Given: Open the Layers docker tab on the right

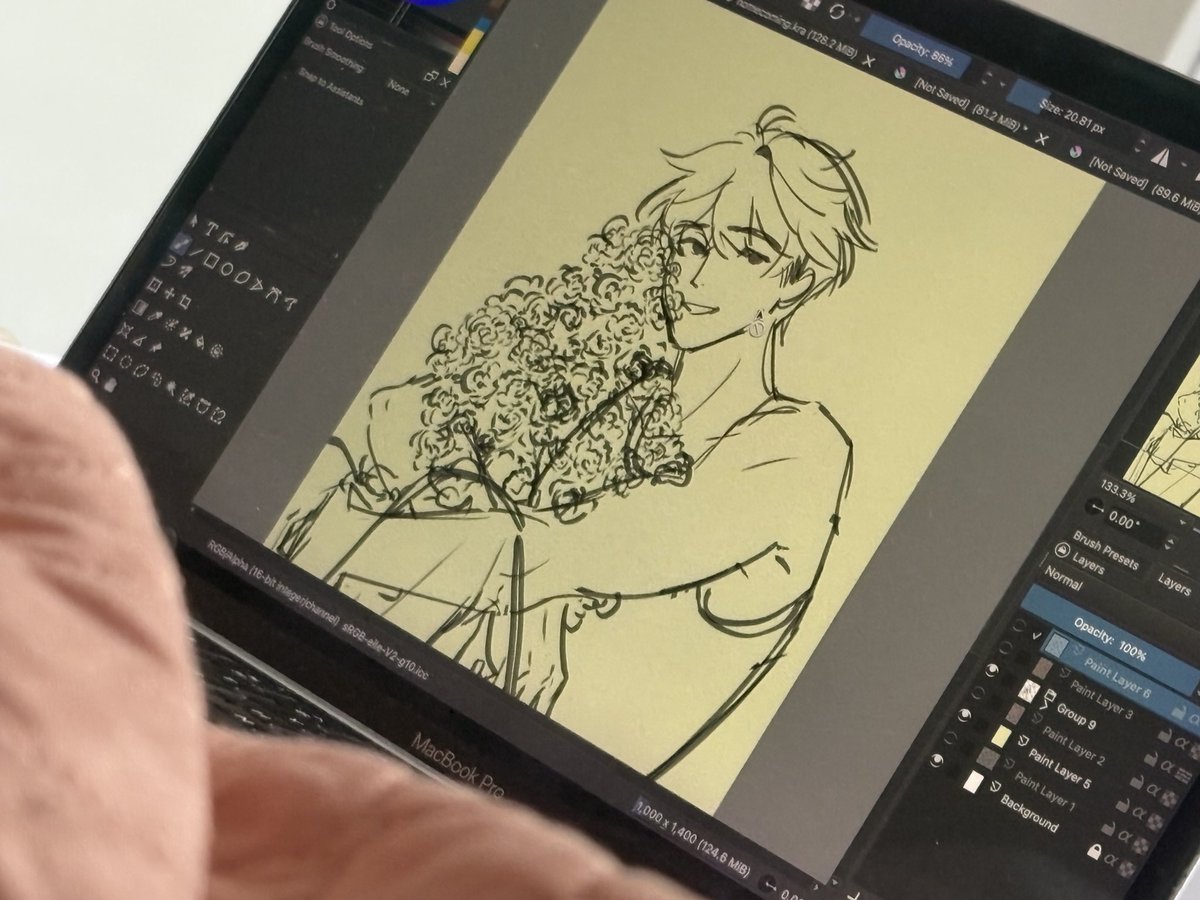Looking at the screenshot, I should 1174,585.
